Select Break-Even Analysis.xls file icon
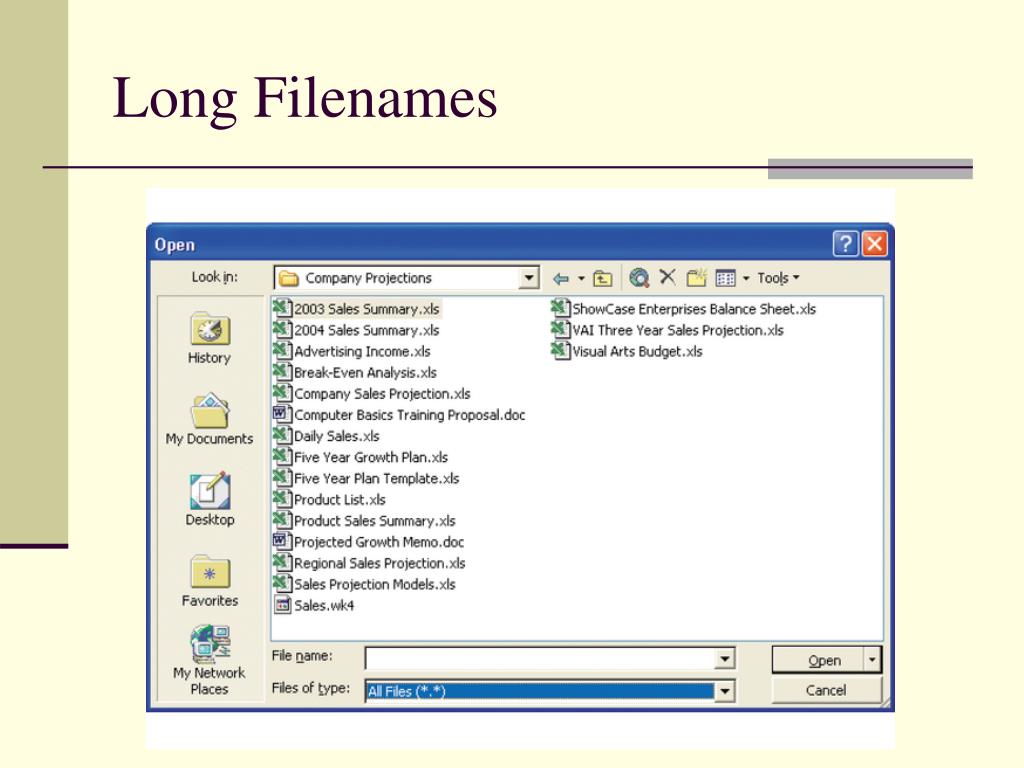1024x768 pixels. click(x=281, y=372)
